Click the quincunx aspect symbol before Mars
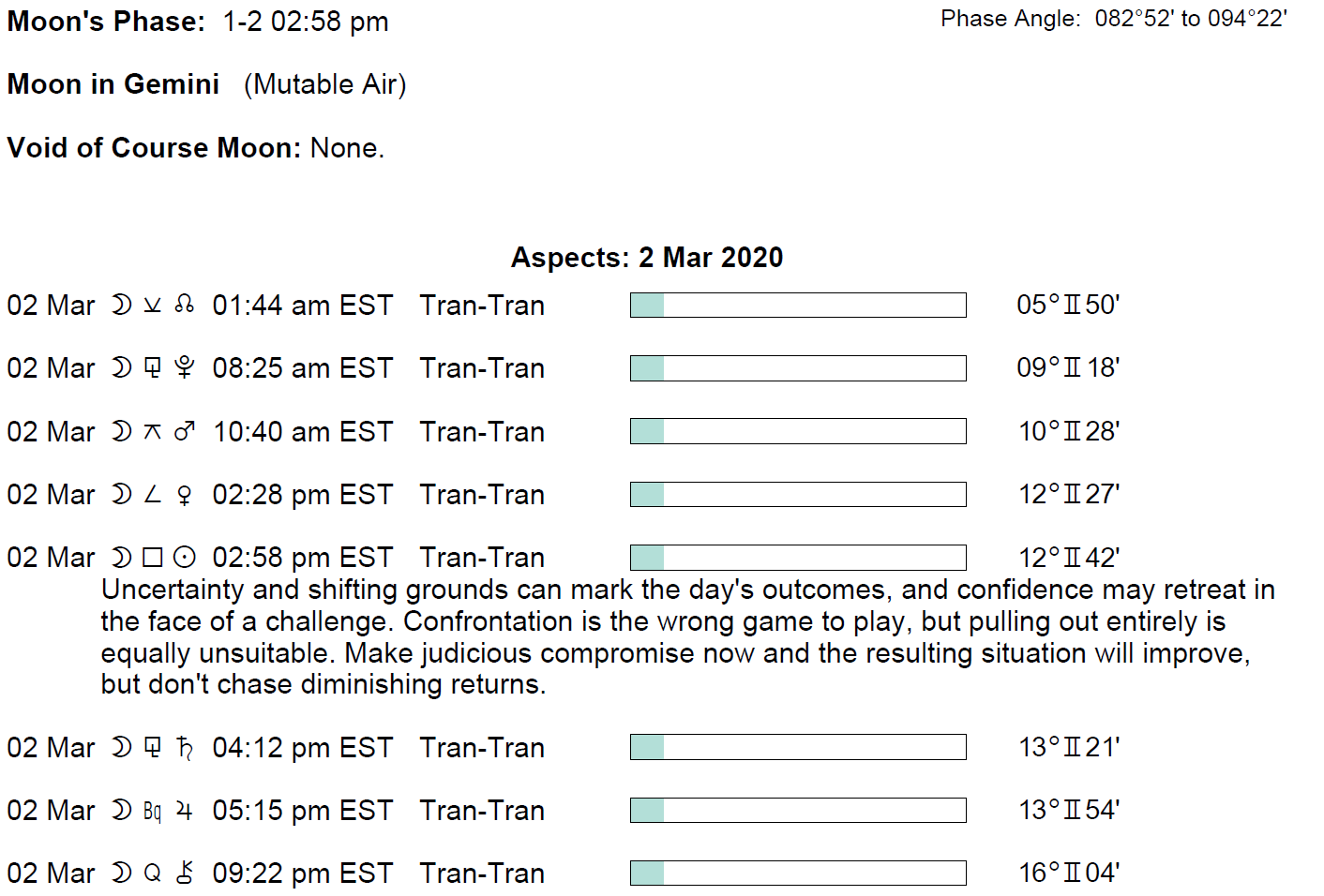Viewport: 1324px width, 896px height. (x=152, y=431)
